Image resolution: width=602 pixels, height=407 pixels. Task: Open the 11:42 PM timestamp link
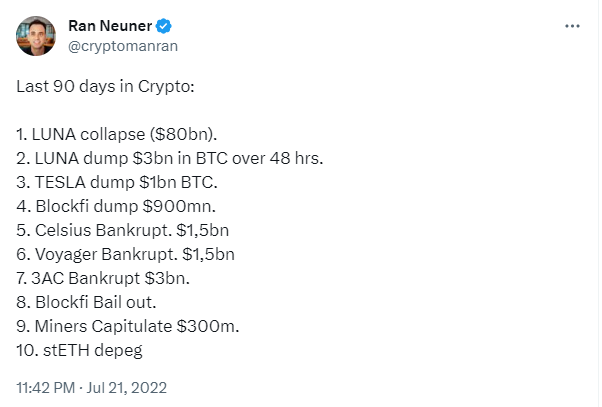click(x=45, y=387)
